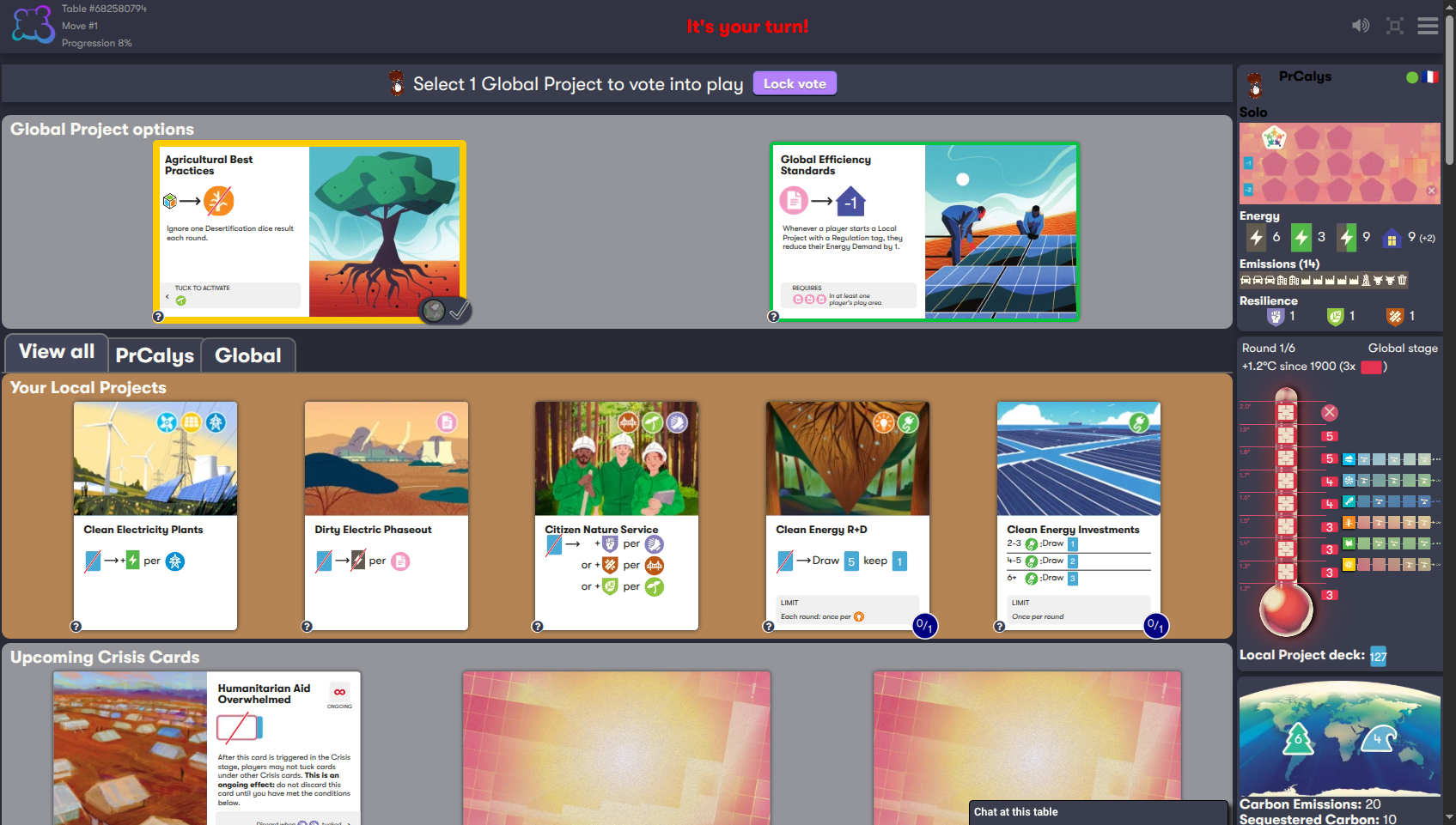Click the X marker atop the thermometer
The height and width of the screenshot is (825, 1456).
coord(1330,412)
